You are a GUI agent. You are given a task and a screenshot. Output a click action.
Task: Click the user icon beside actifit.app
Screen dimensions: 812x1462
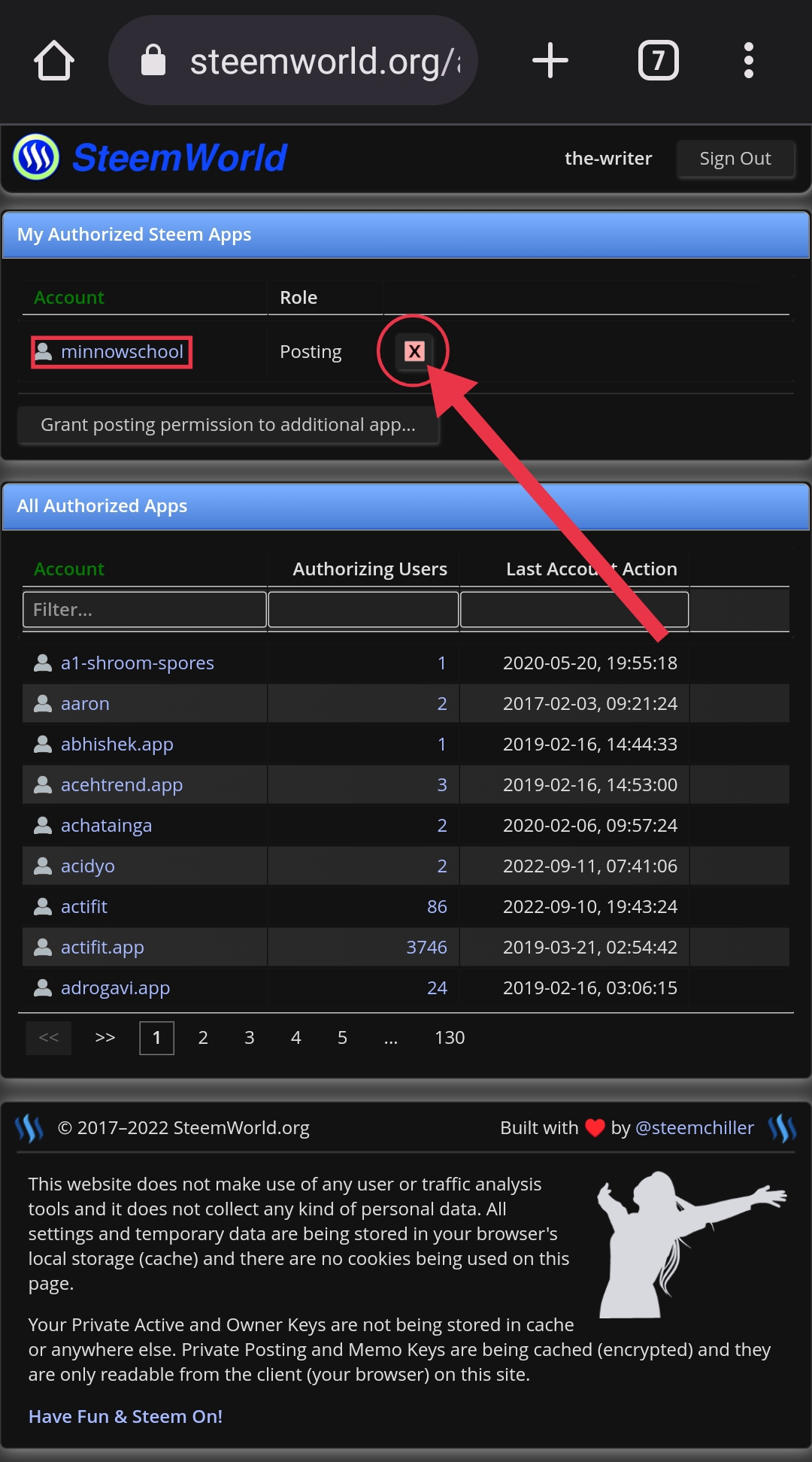[43, 947]
